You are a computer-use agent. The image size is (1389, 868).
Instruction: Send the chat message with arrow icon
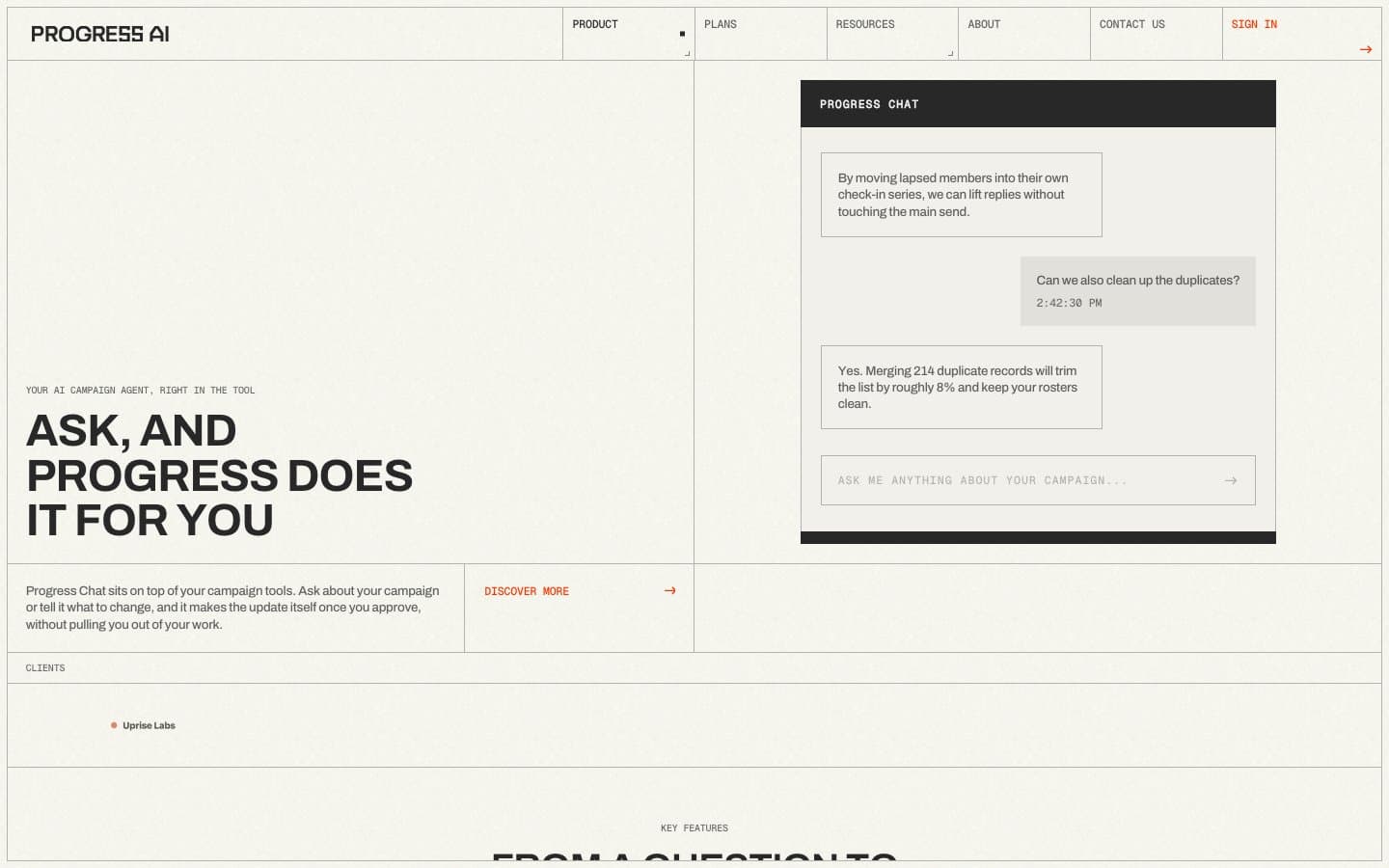pos(1230,480)
